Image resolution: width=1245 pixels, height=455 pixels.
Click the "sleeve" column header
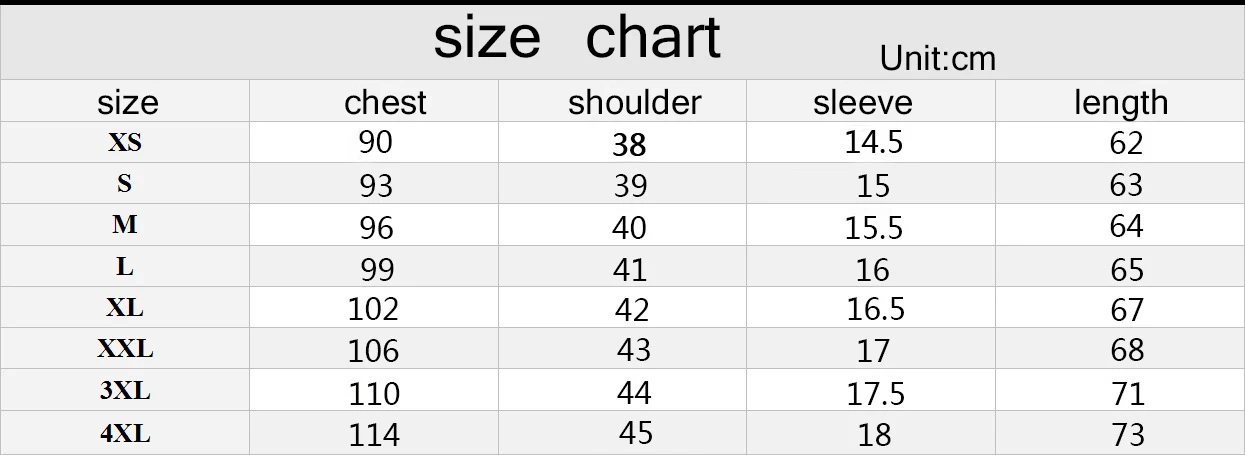(x=863, y=102)
